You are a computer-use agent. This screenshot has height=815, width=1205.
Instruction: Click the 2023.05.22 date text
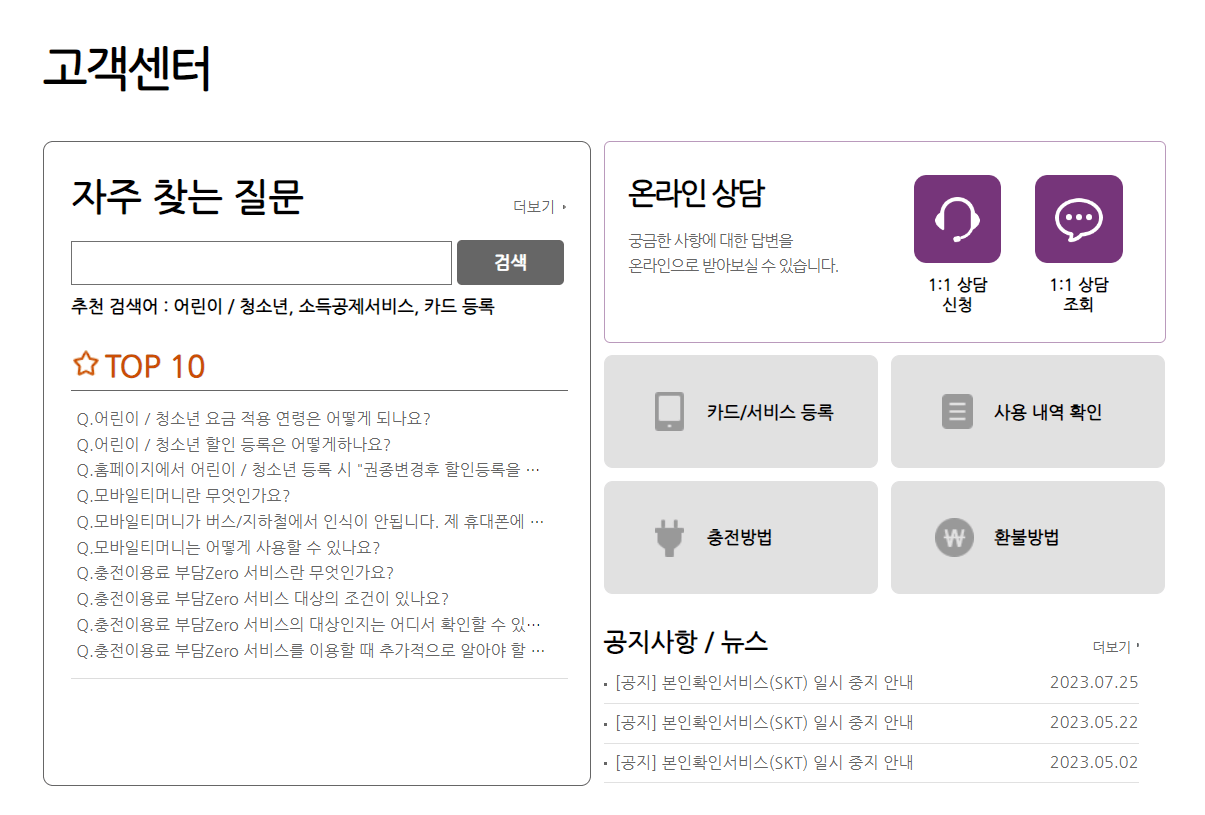click(x=1094, y=723)
